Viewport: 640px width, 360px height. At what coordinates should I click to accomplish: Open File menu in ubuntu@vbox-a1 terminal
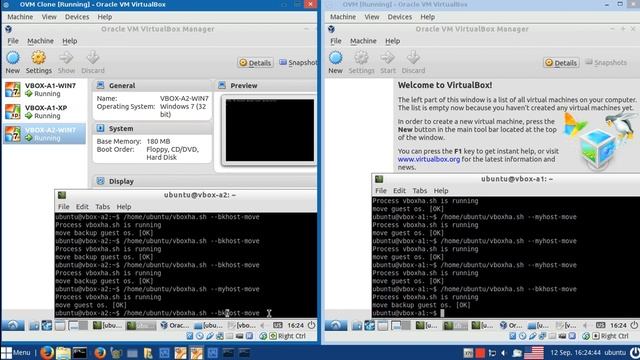pyautogui.click(x=380, y=191)
